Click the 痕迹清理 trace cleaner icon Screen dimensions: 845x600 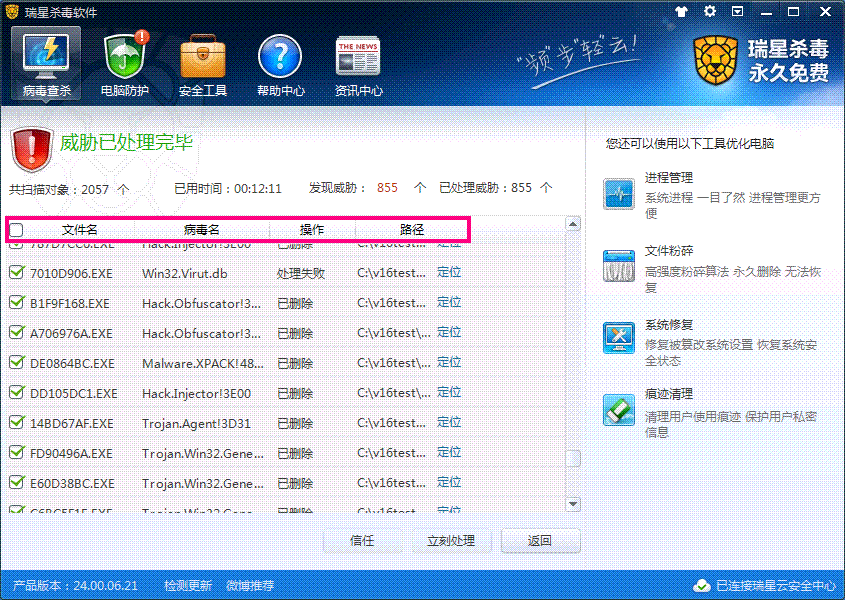[x=619, y=410]
